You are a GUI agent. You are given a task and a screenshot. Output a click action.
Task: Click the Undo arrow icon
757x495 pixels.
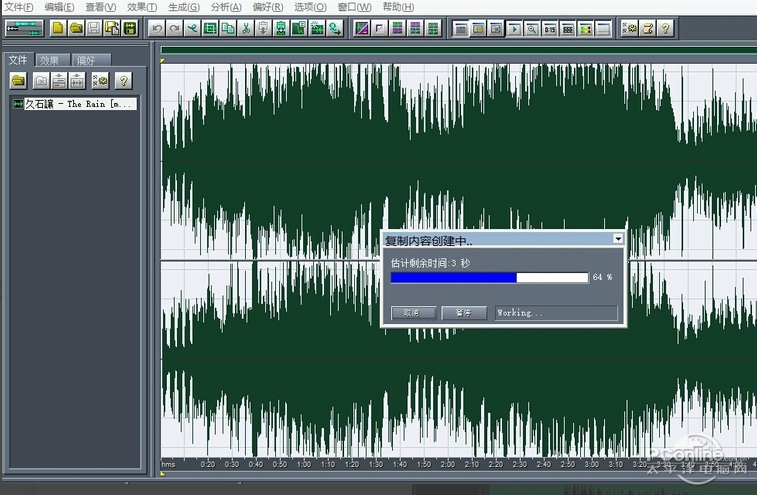157,28
